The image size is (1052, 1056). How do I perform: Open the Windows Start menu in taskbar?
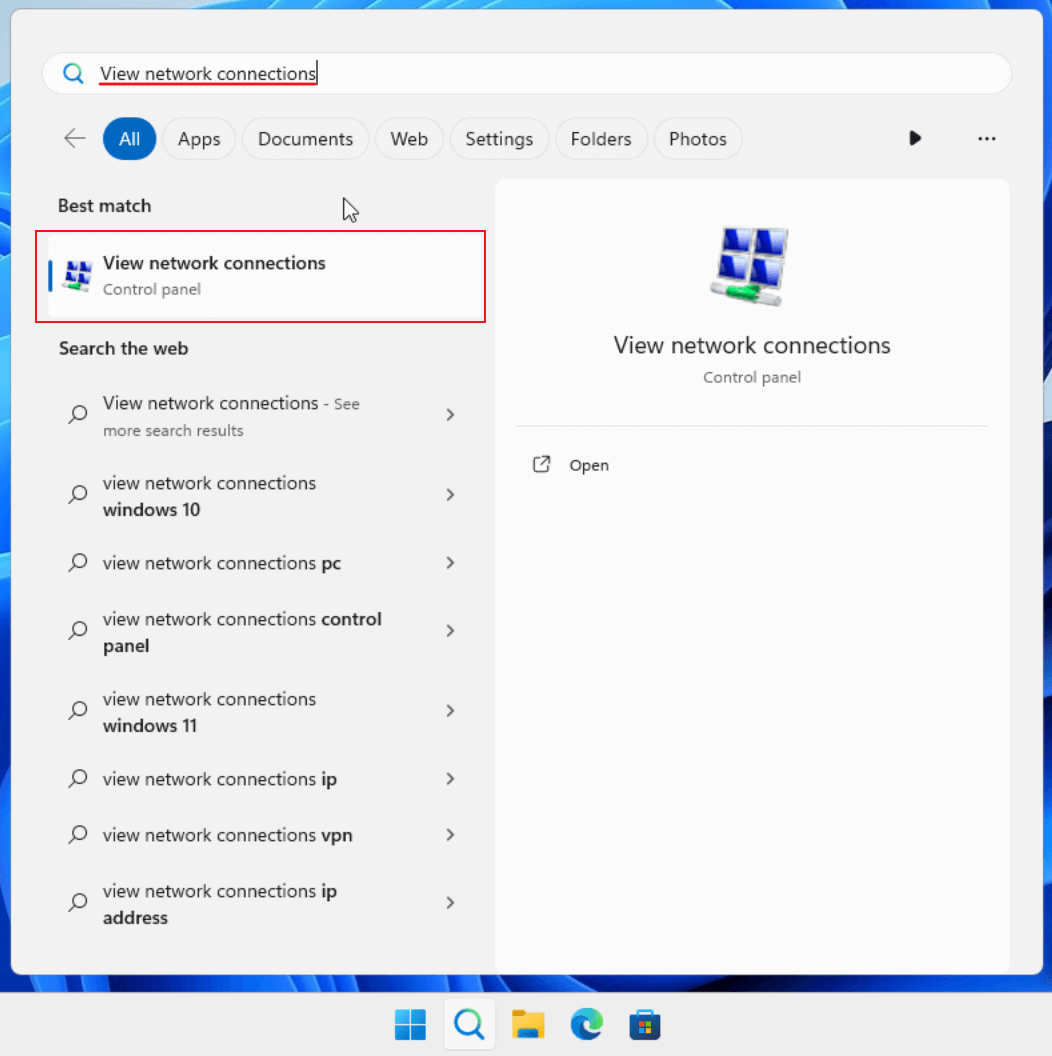pyautogui.click(x=410, y=1025)
